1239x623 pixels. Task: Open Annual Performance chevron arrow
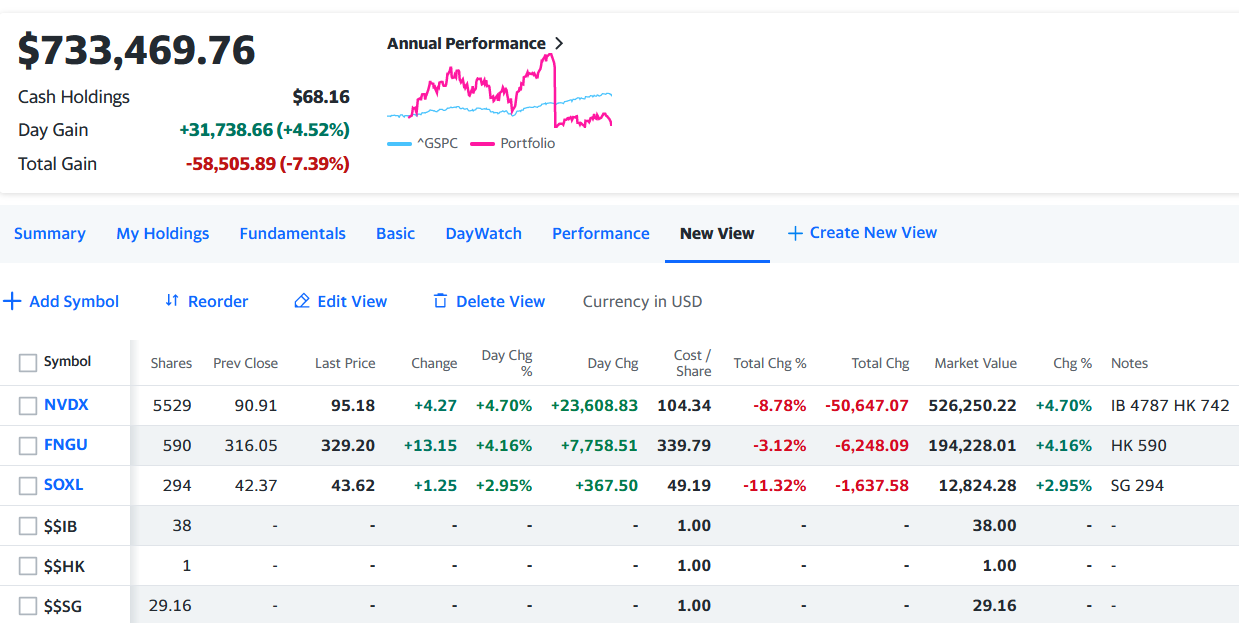click(x=559, y=44)
